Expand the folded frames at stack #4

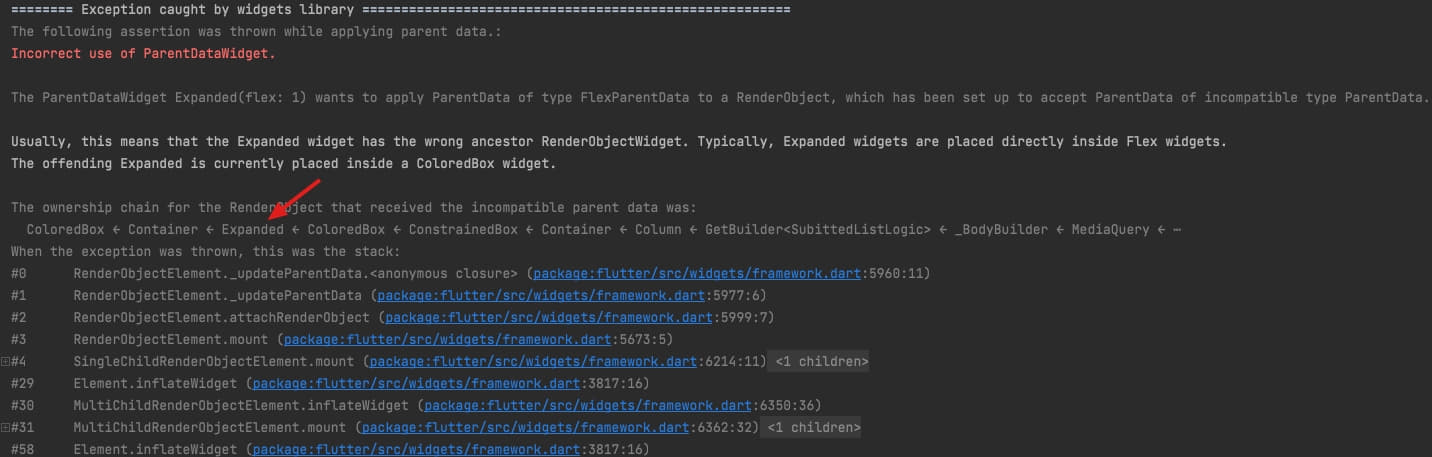coord(5,361)
